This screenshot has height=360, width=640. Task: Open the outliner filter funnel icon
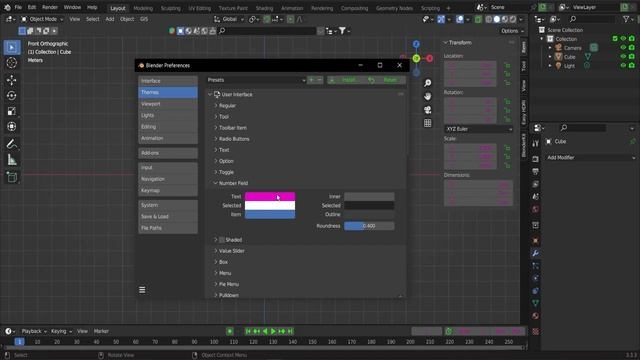[x=626, y=19]
